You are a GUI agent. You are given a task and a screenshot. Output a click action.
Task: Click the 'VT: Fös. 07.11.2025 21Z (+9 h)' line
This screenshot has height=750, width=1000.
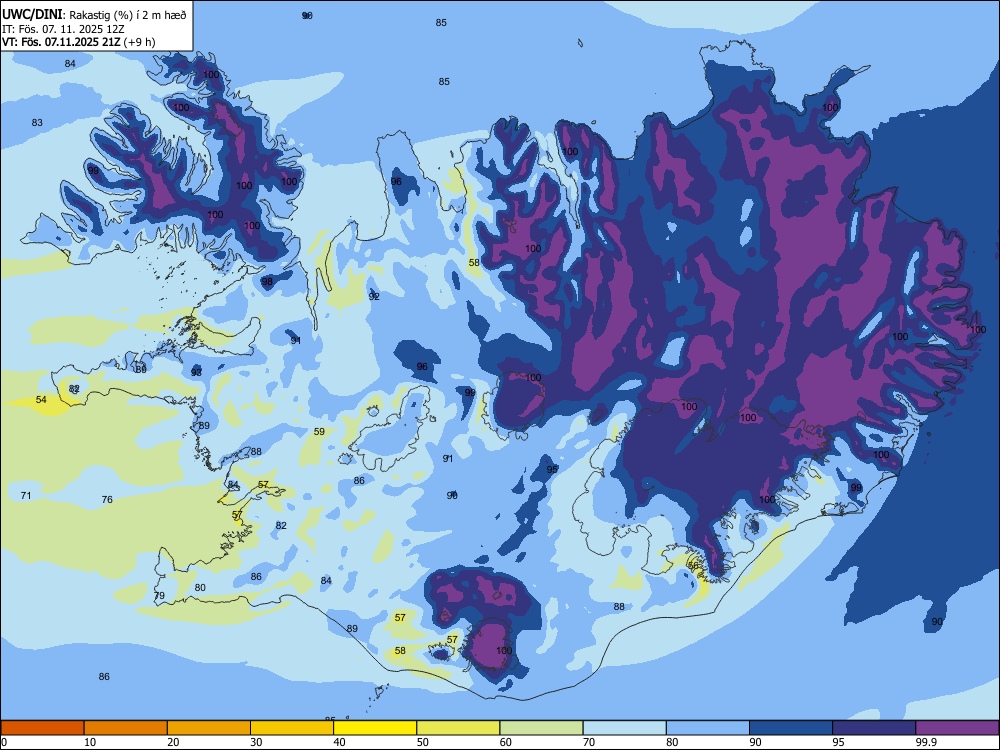click(78, 42)
